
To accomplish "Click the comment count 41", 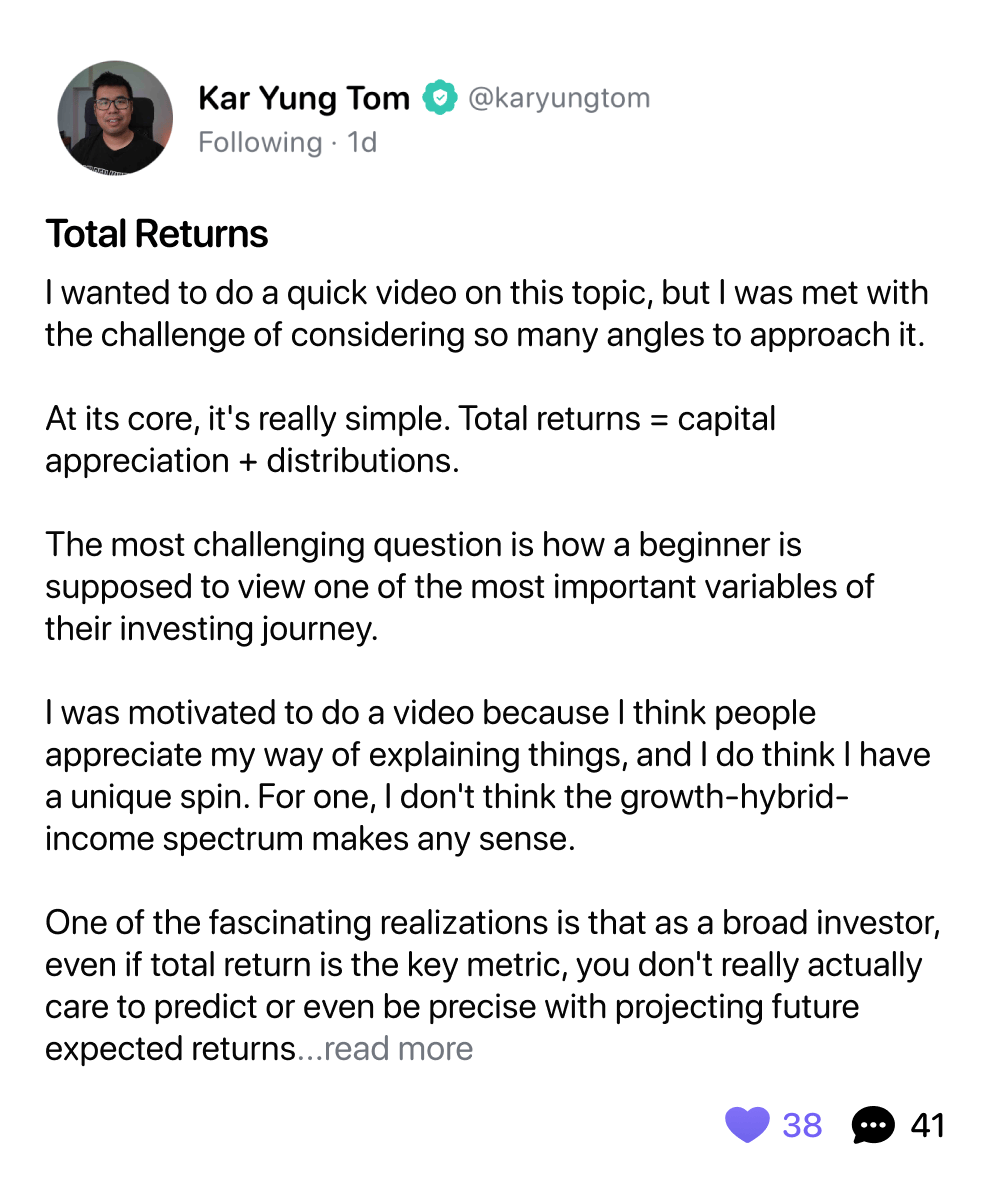I will tap(927, 1125).
